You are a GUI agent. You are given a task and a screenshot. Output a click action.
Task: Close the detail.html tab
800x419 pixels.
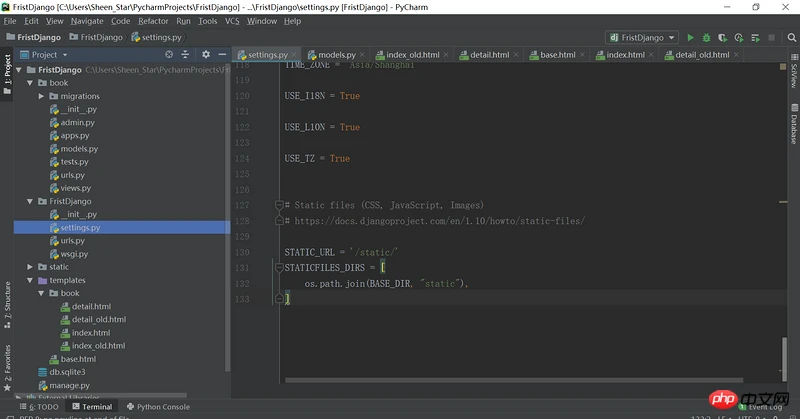tap(516, 55)
